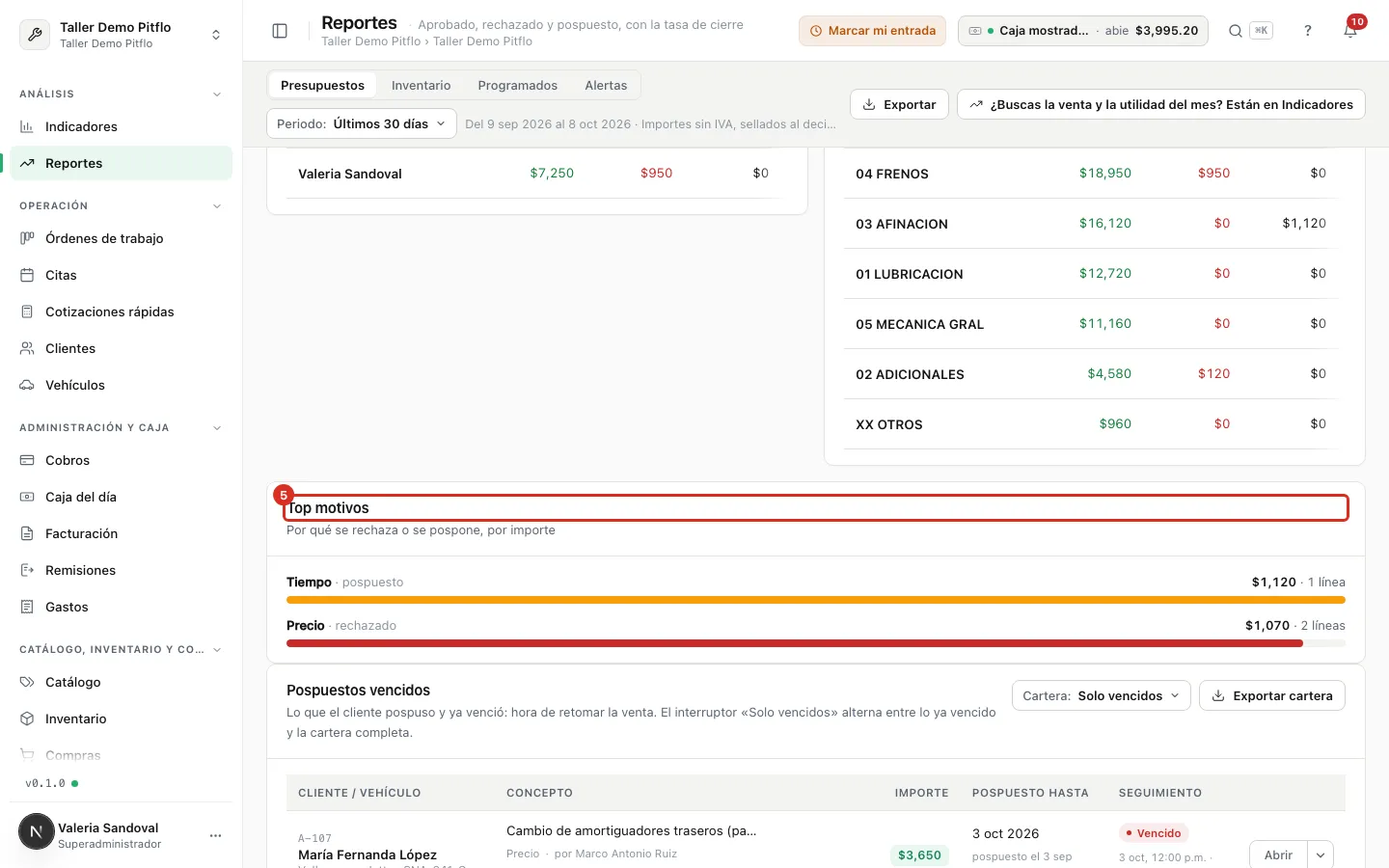Open the Taller Demo Pitflo workspace switcher
The width and height of the screenshot is (1389, 868).
(x=122, y=35)
